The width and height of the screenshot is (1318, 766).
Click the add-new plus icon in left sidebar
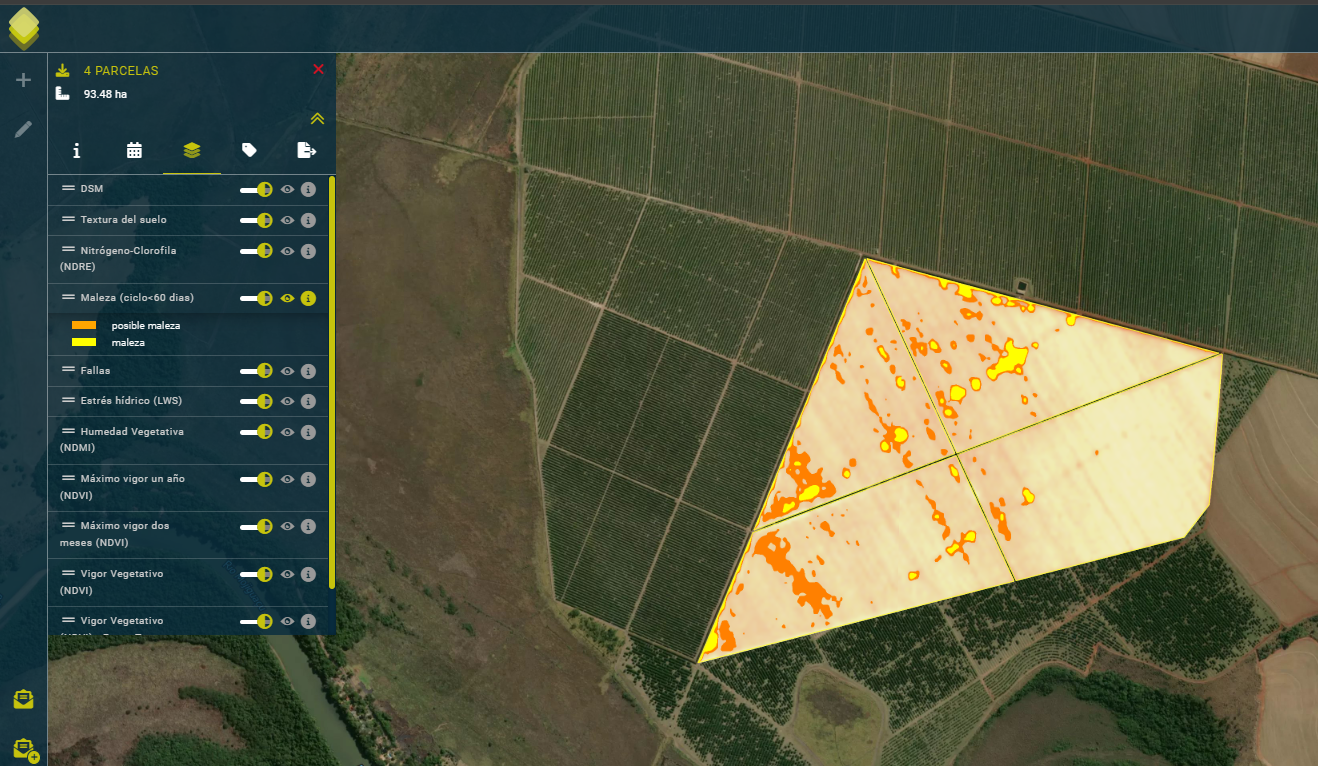pos(24,80)
